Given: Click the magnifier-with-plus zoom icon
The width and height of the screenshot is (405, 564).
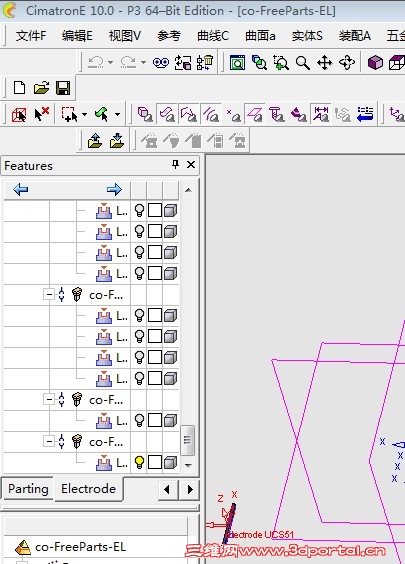Looking at the screenshot, I should click(x=281, y=63).
